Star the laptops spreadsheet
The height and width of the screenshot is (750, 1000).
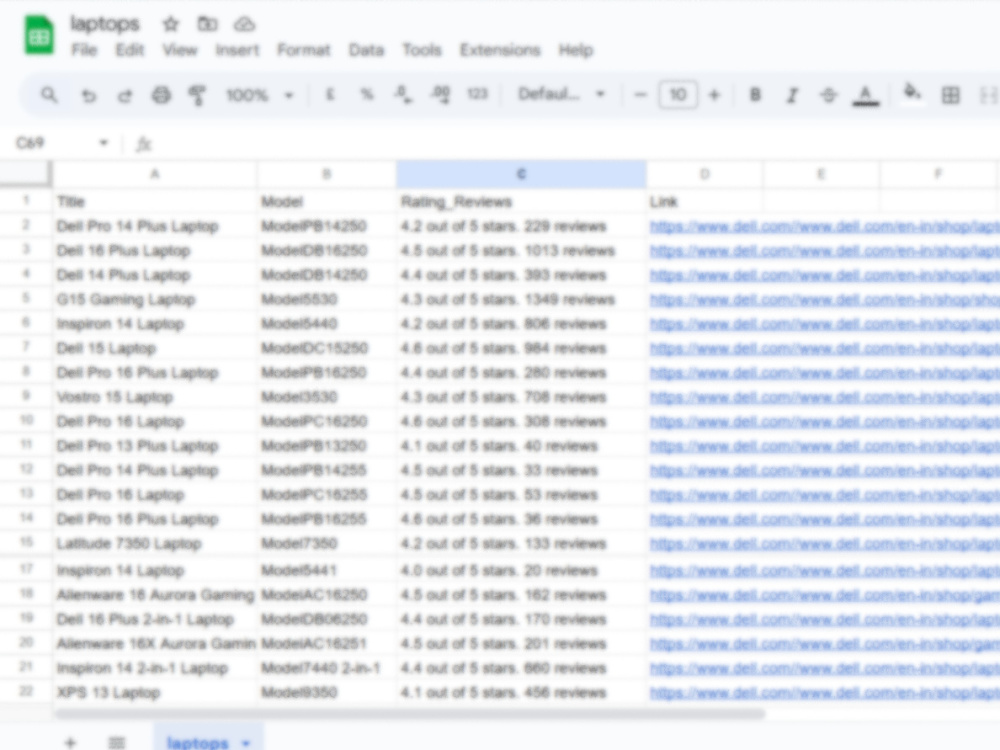[x=170, y=24]
